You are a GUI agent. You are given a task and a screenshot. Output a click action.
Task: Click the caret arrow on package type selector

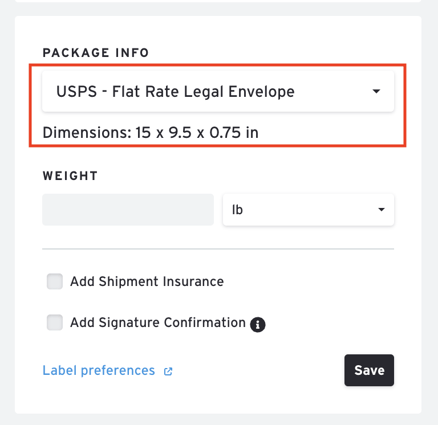376,91
